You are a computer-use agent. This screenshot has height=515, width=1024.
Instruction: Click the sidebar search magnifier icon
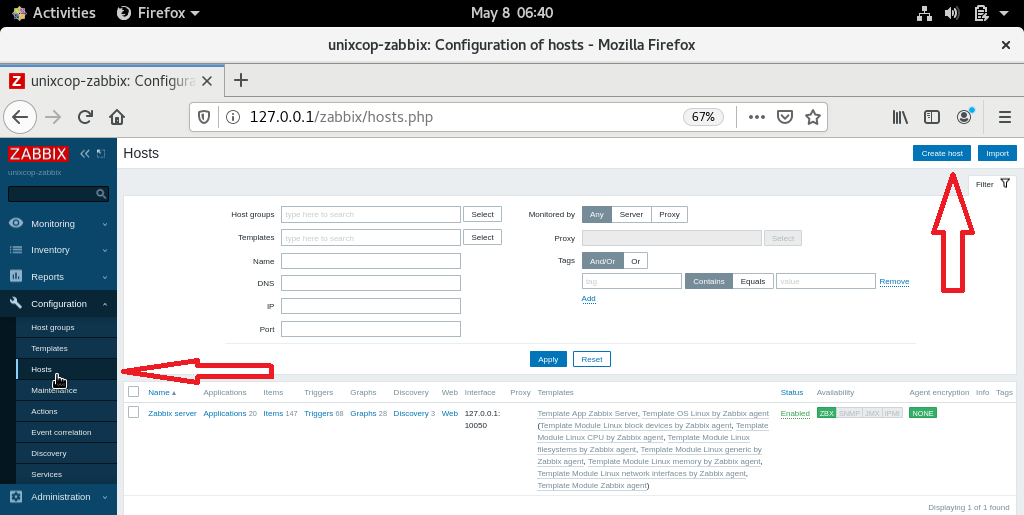tap(101, 194)
